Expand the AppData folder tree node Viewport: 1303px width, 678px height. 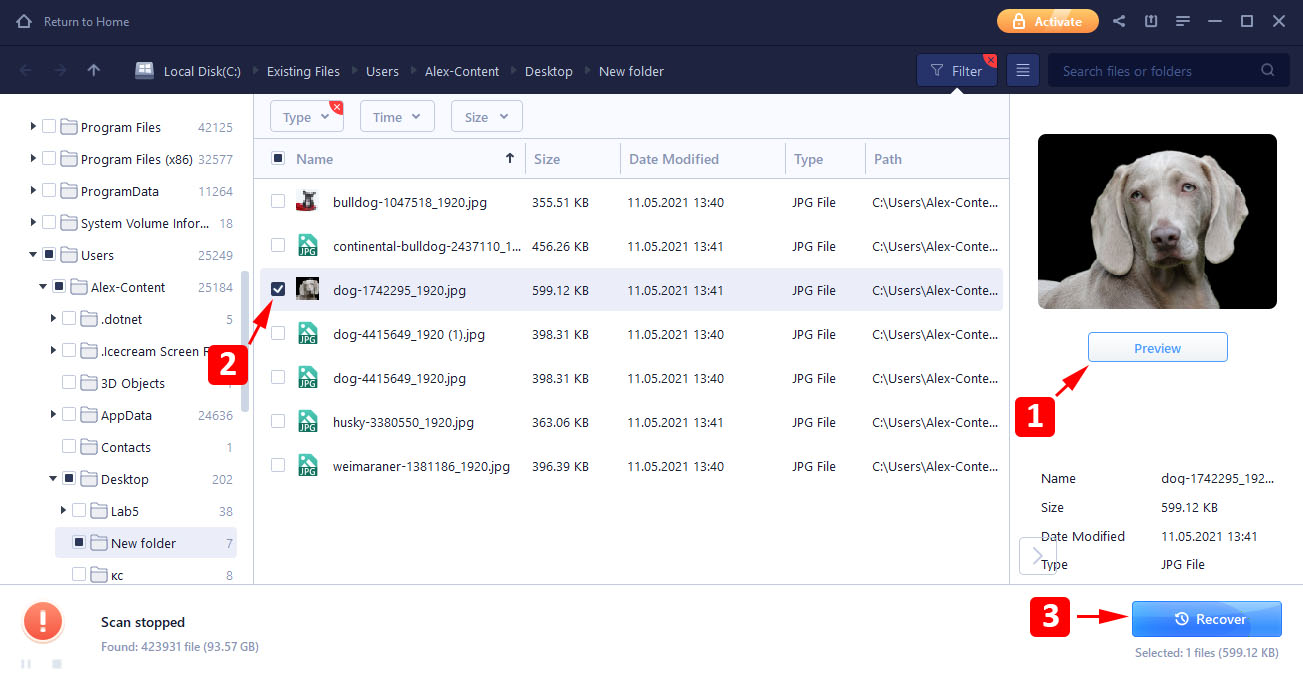[53, 415]
